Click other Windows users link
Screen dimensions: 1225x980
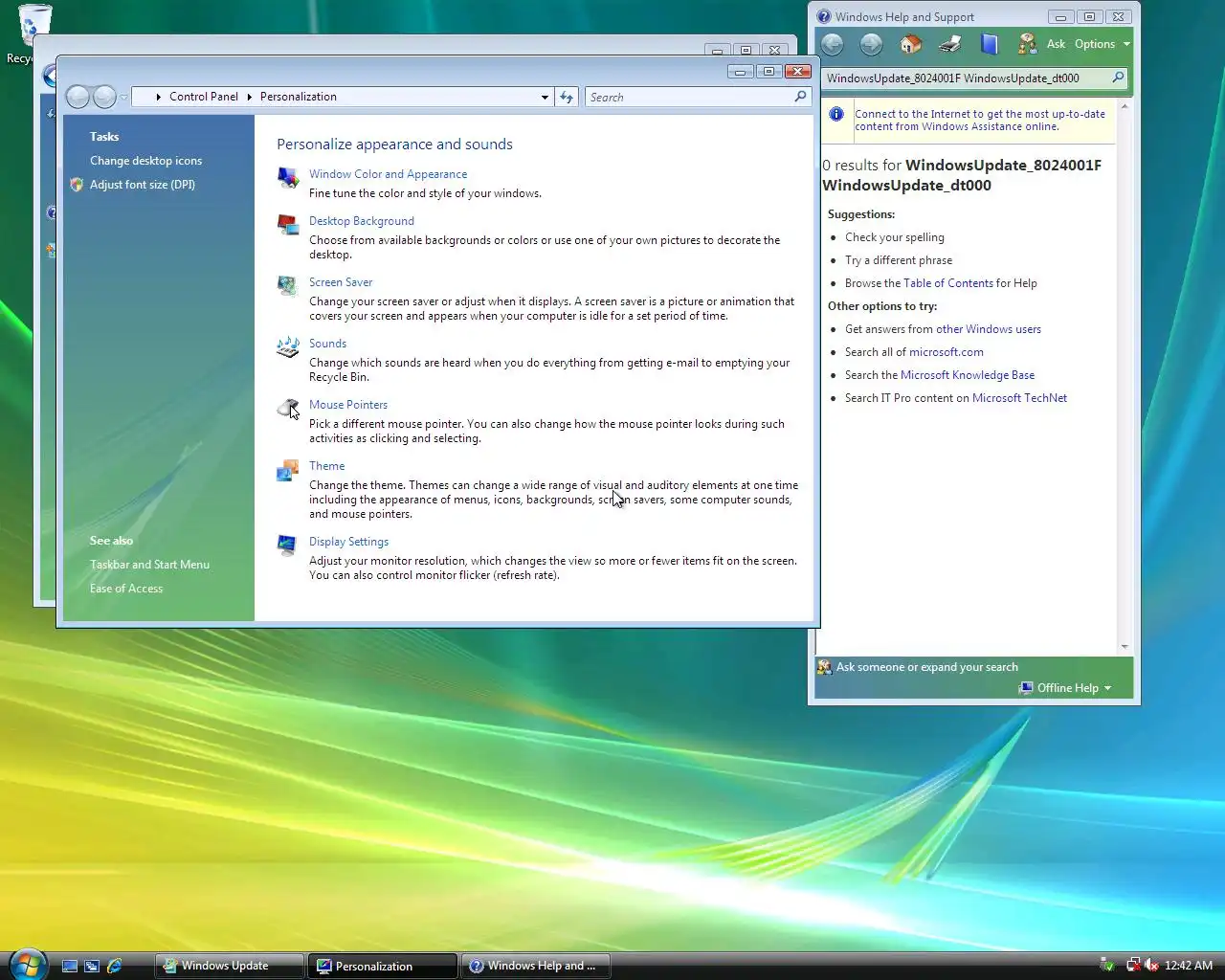coord(989,329)
